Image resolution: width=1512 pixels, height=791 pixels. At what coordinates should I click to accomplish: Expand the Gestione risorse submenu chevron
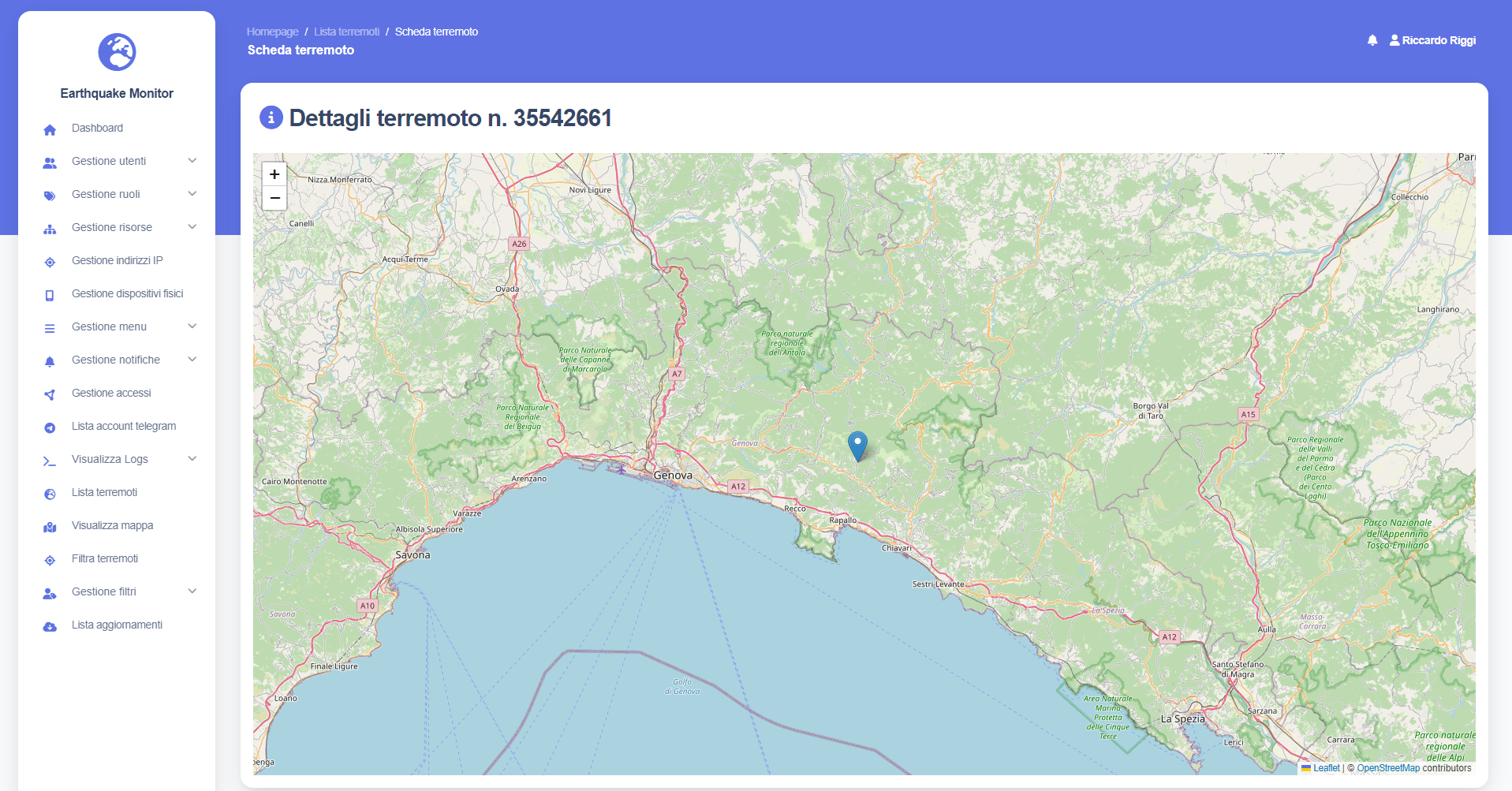(192, 227)
